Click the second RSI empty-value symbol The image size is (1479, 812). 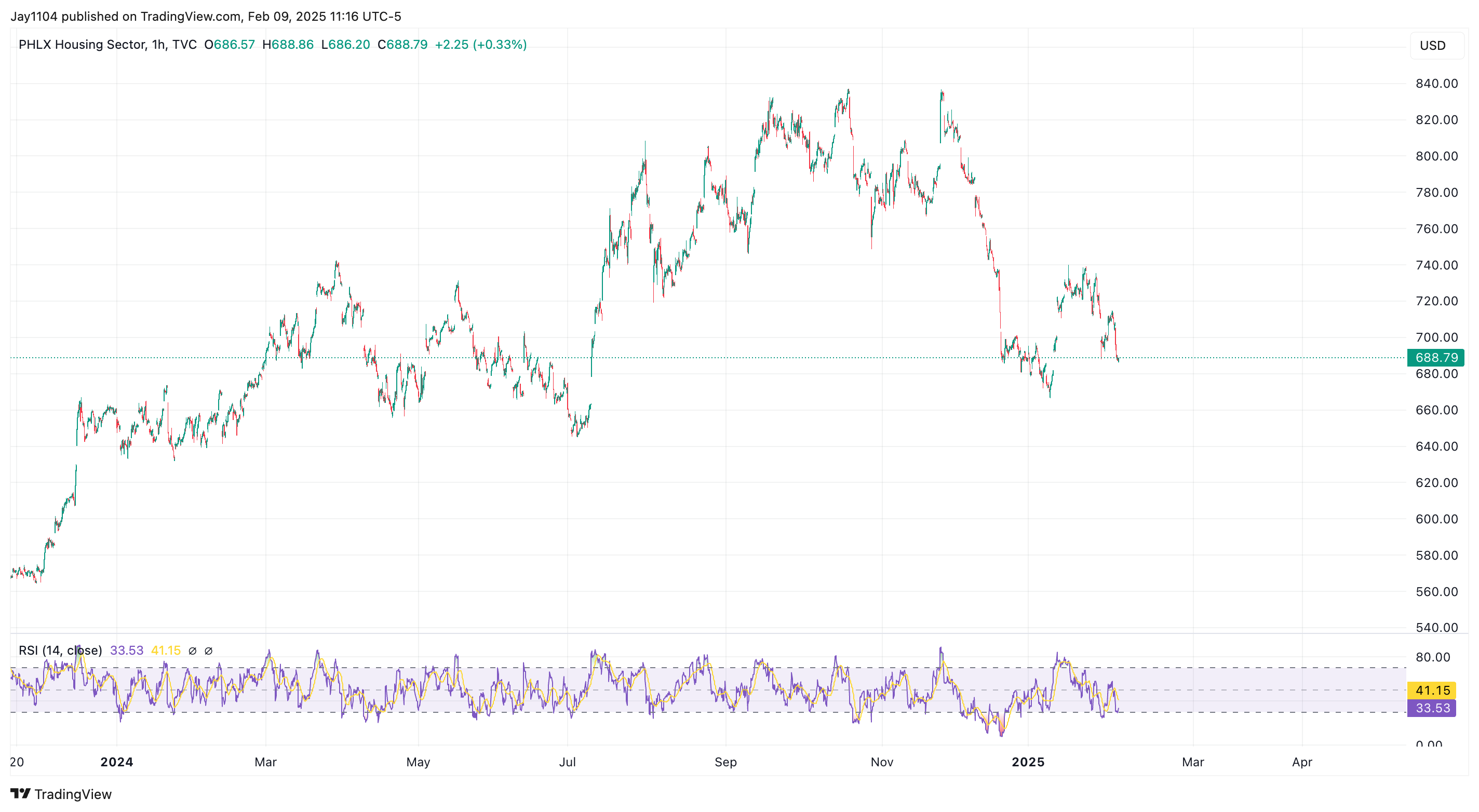pos(209,651)
